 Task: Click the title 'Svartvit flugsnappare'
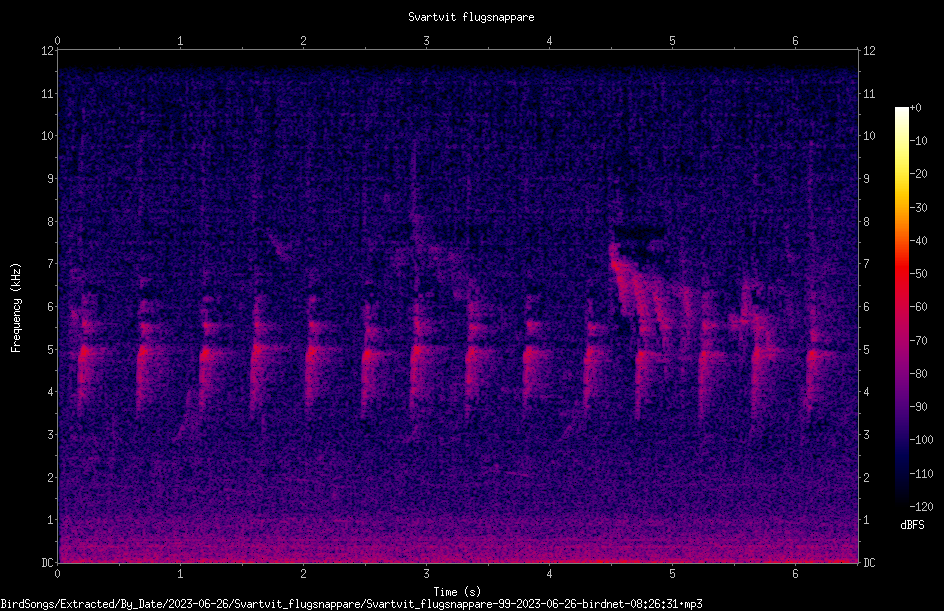pyautogui.click(x=471, y=17)
